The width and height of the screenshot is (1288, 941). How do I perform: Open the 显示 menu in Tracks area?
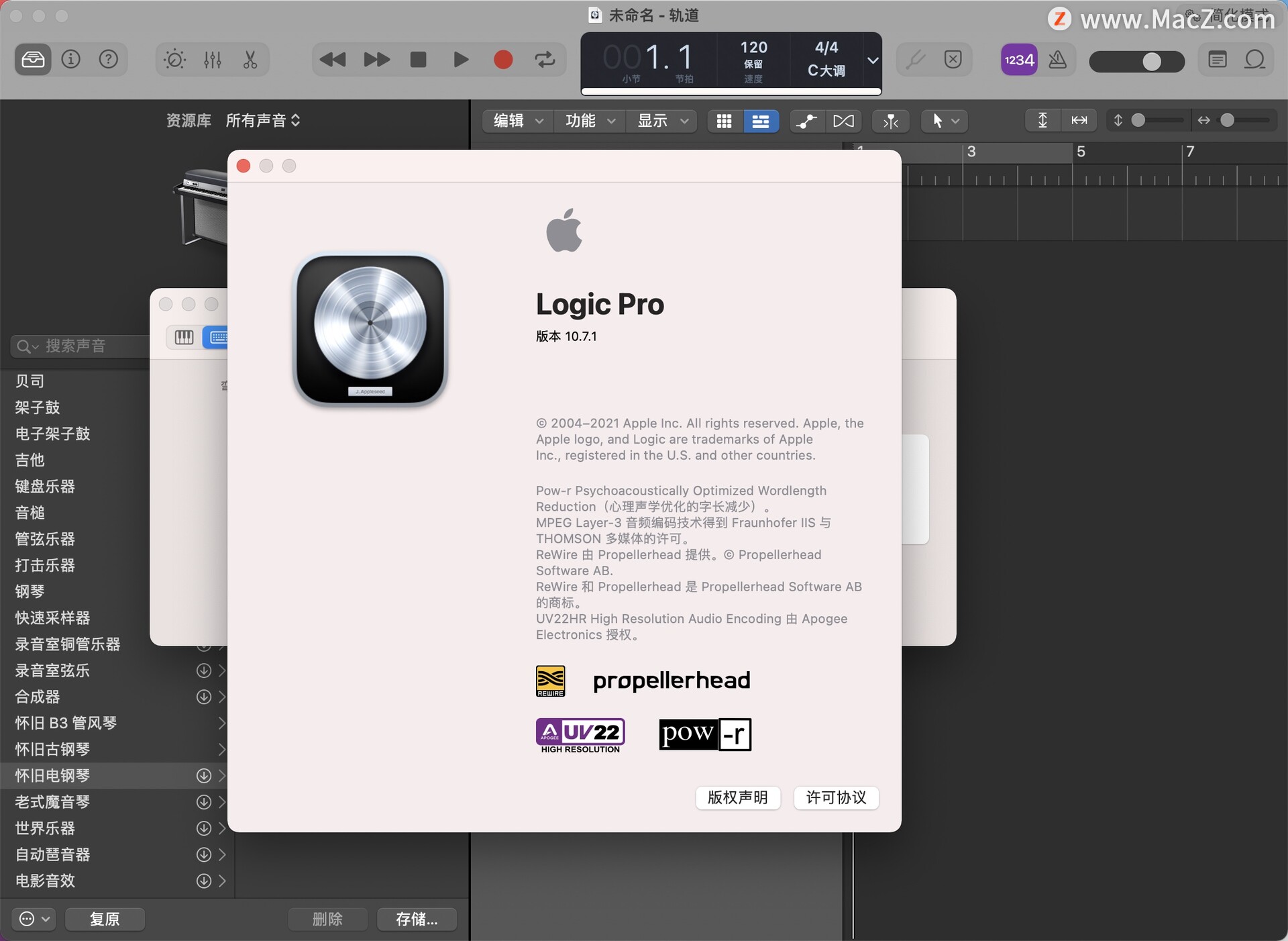[661, 121]
